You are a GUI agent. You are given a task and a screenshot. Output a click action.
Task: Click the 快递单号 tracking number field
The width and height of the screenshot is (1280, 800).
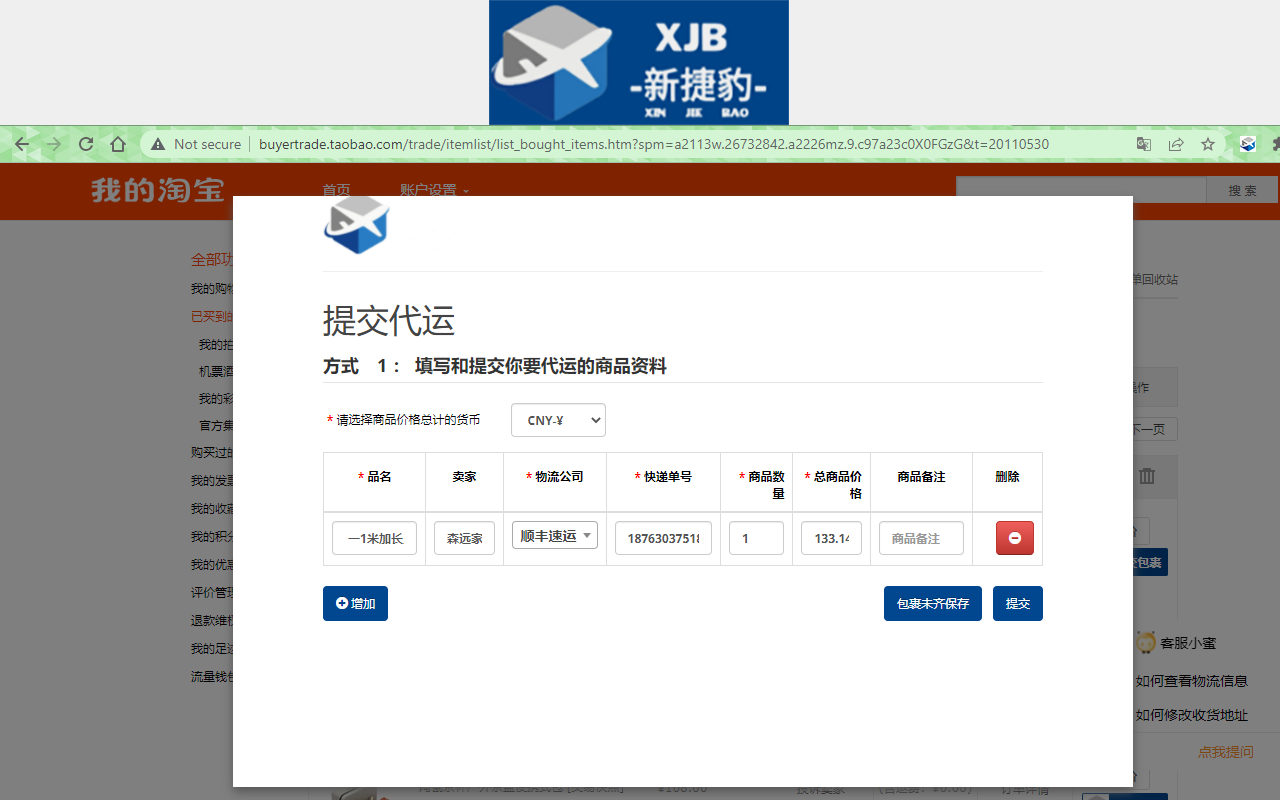(663, 538)
